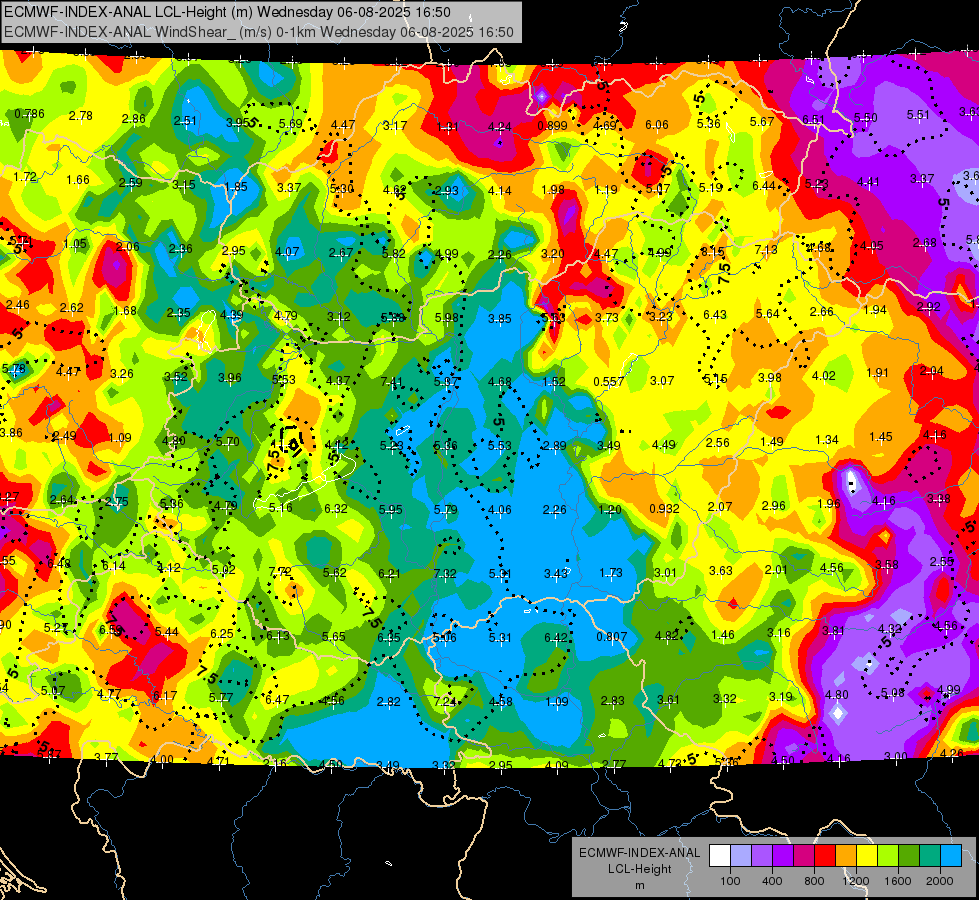This screenshot has height=900, width=979.
Task: Click the magenta swatch in the legend
Action: click(x=804, y=856)
